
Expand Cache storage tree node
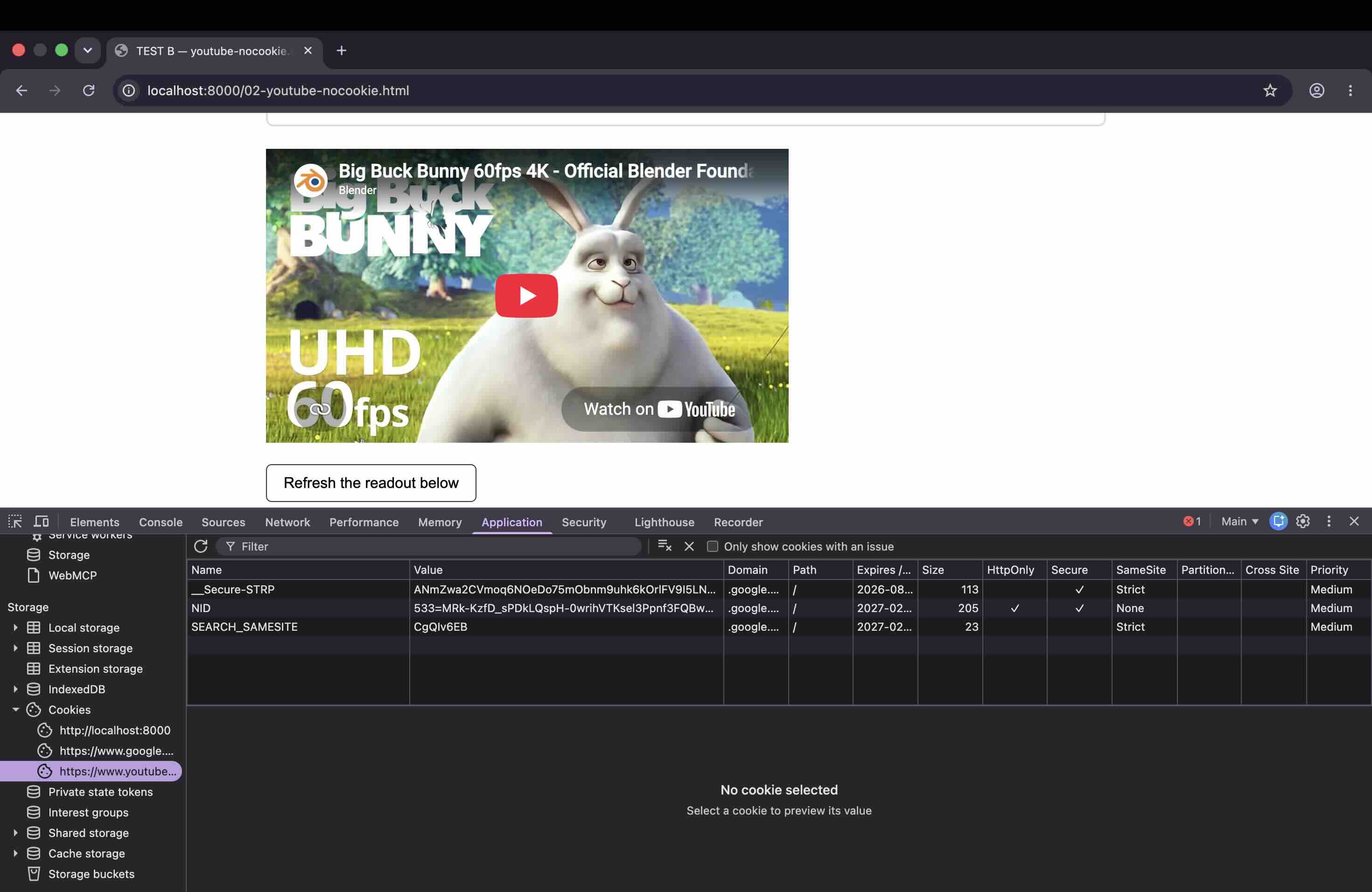pyautogui.click(x=15, y=853)
